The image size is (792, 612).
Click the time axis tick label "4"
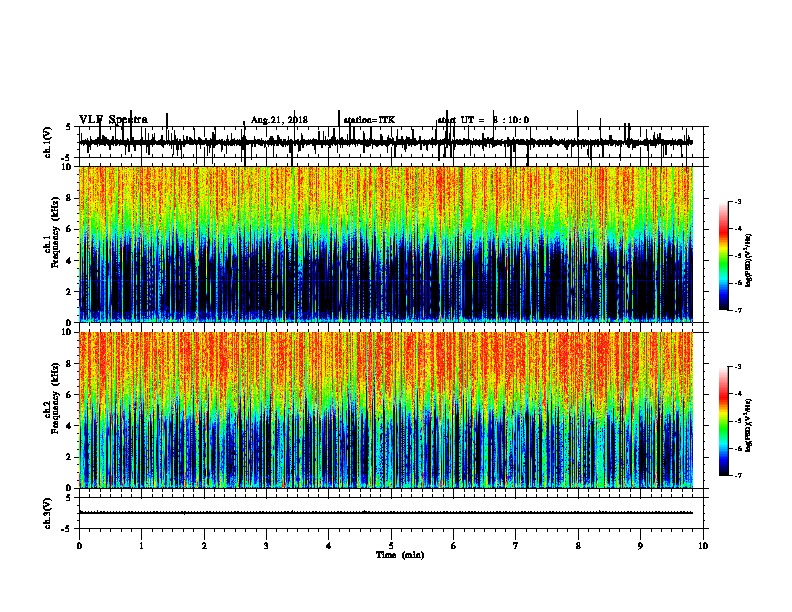tap(329, 546)
